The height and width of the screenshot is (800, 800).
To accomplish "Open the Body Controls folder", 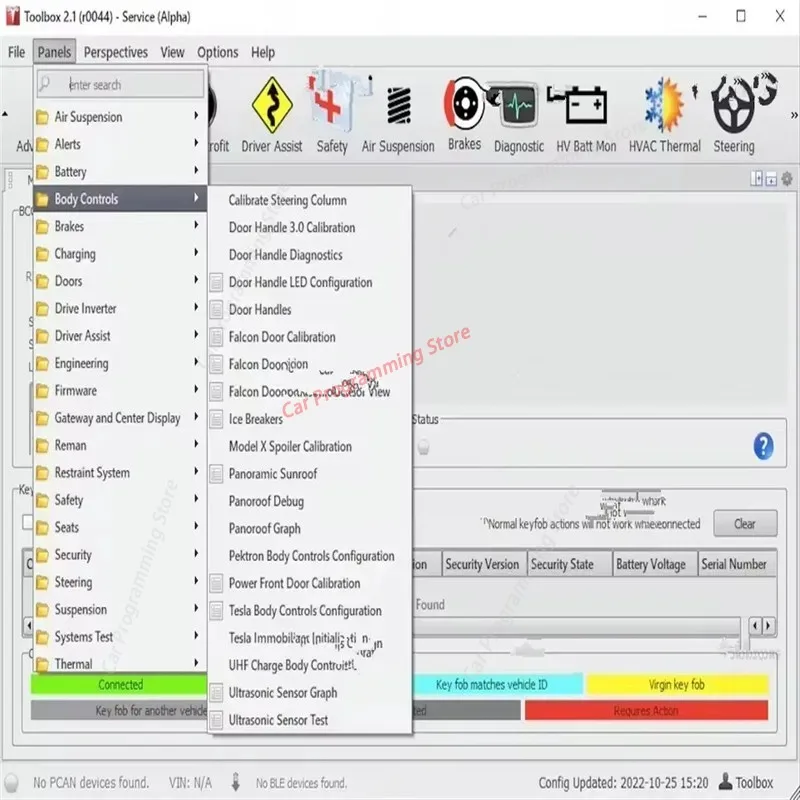I will [x=120, y=198].
